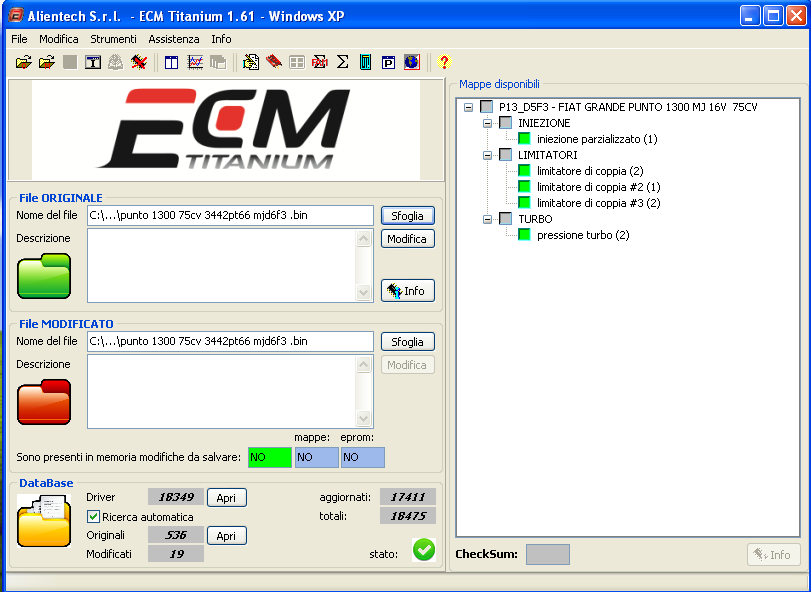The width and height of the screenshot is (811, 592).
Task: Open the 2D graph view toolbar icon
Action: click(x=195, y=63)
